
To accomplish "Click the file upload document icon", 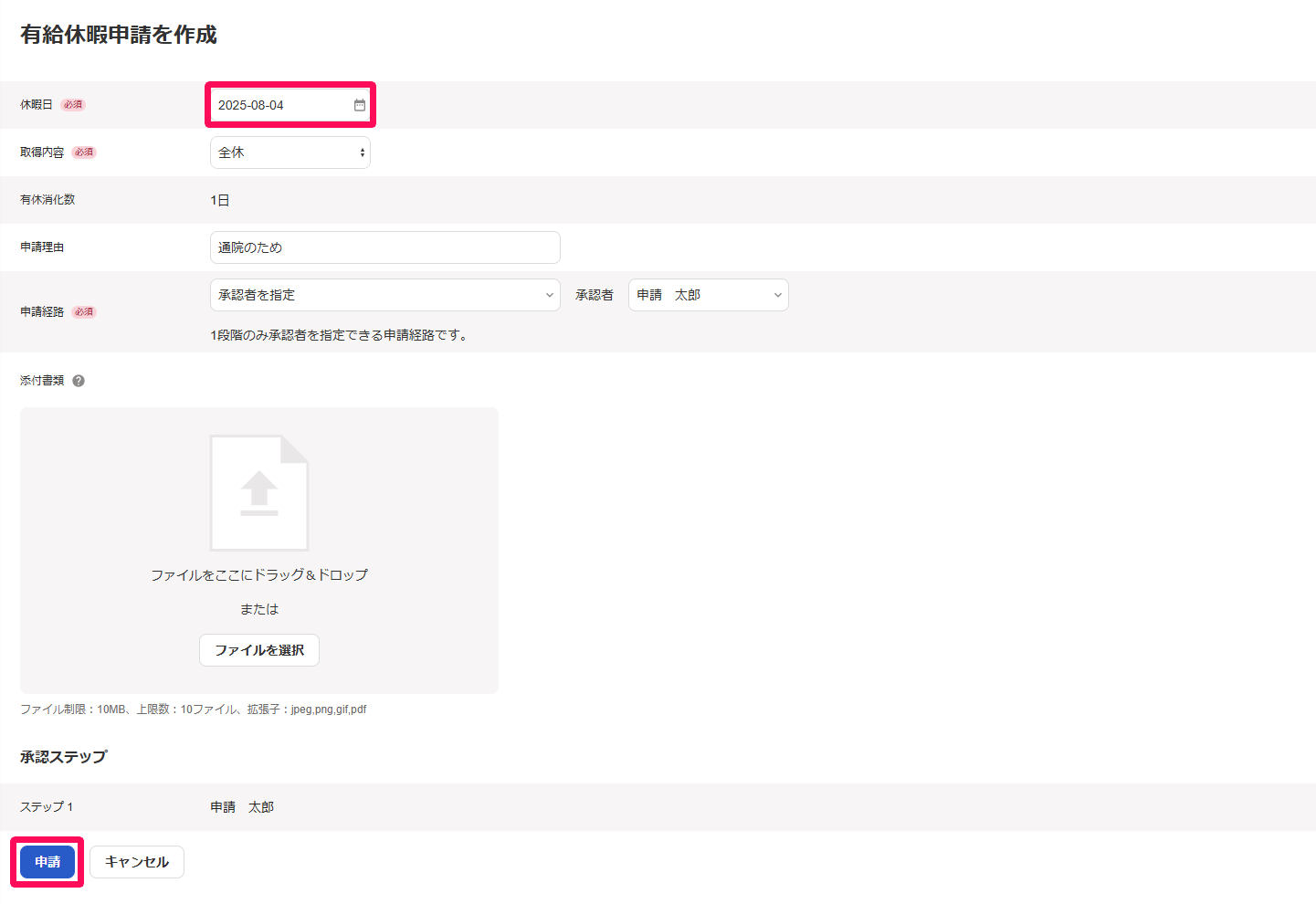I will 259,492.
